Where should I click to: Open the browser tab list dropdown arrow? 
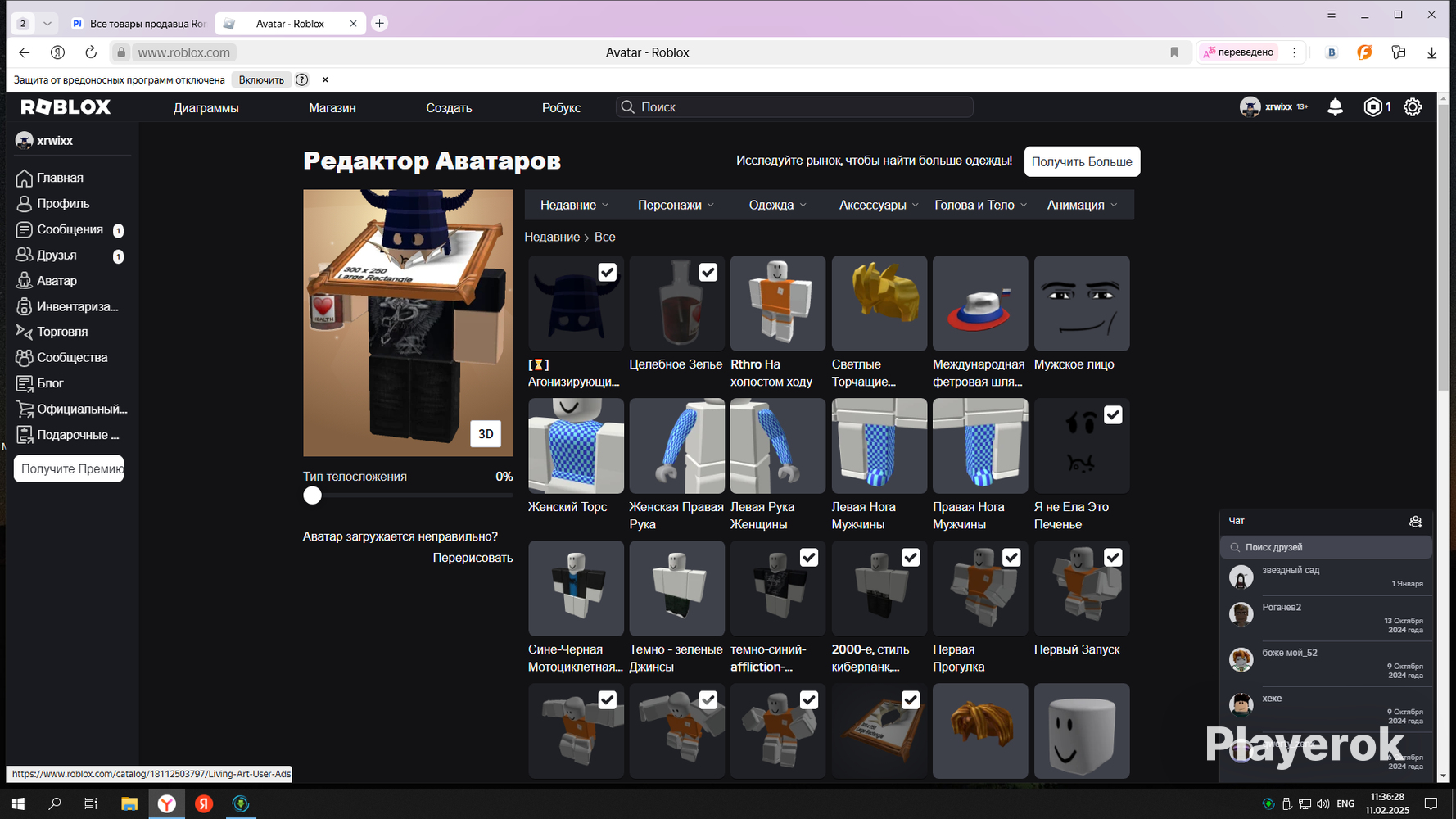pos(47,24)
